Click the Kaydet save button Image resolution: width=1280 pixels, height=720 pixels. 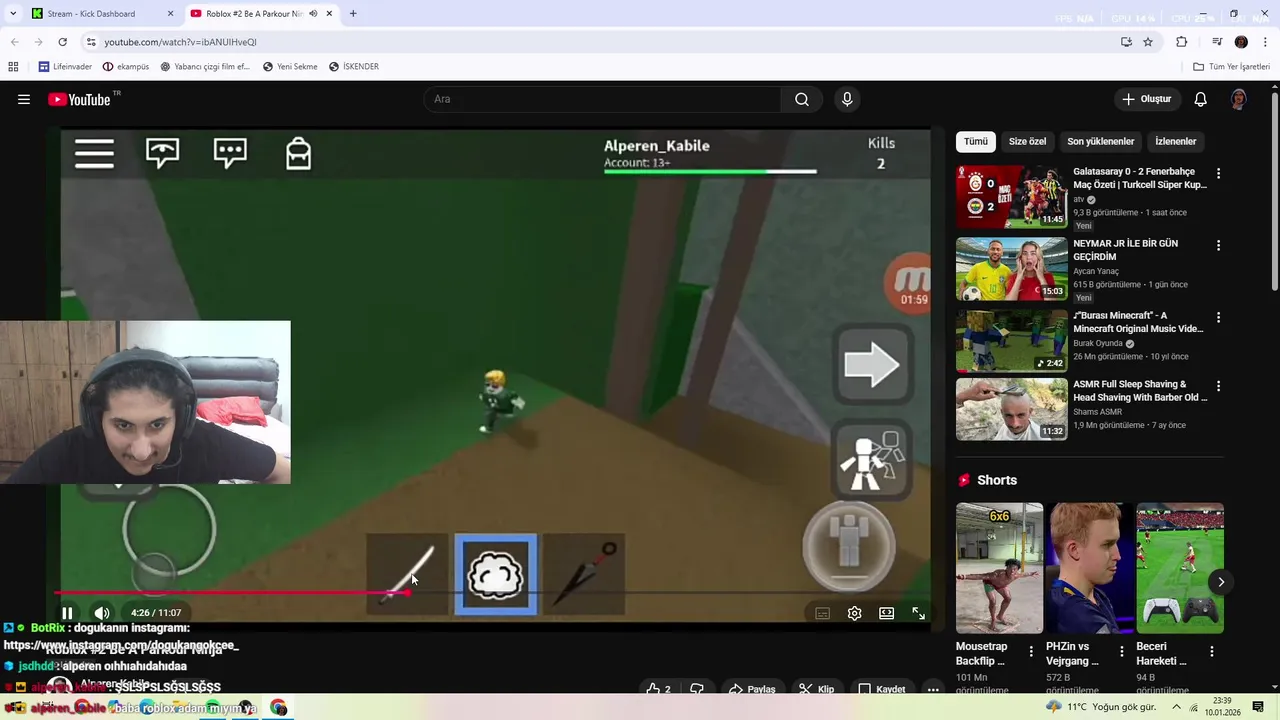[882, 689]
